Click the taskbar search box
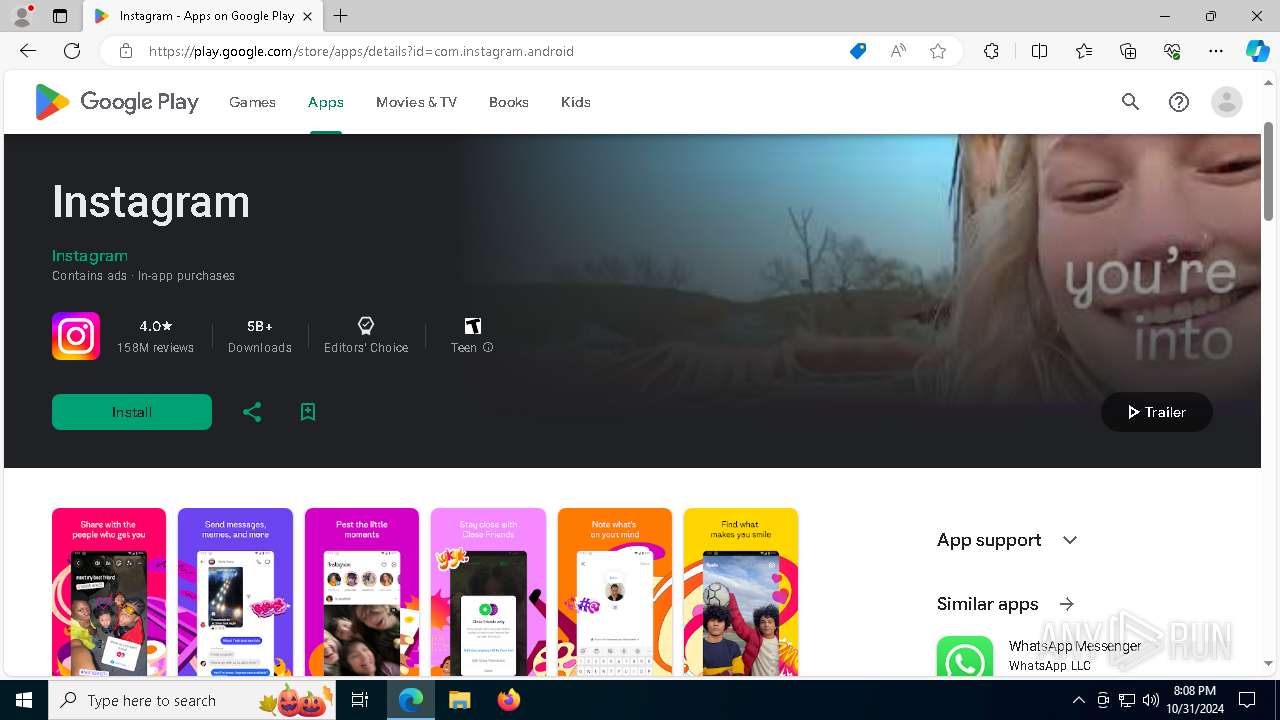Viewport: 1280px width, 720px height. [x=194, y=700]
